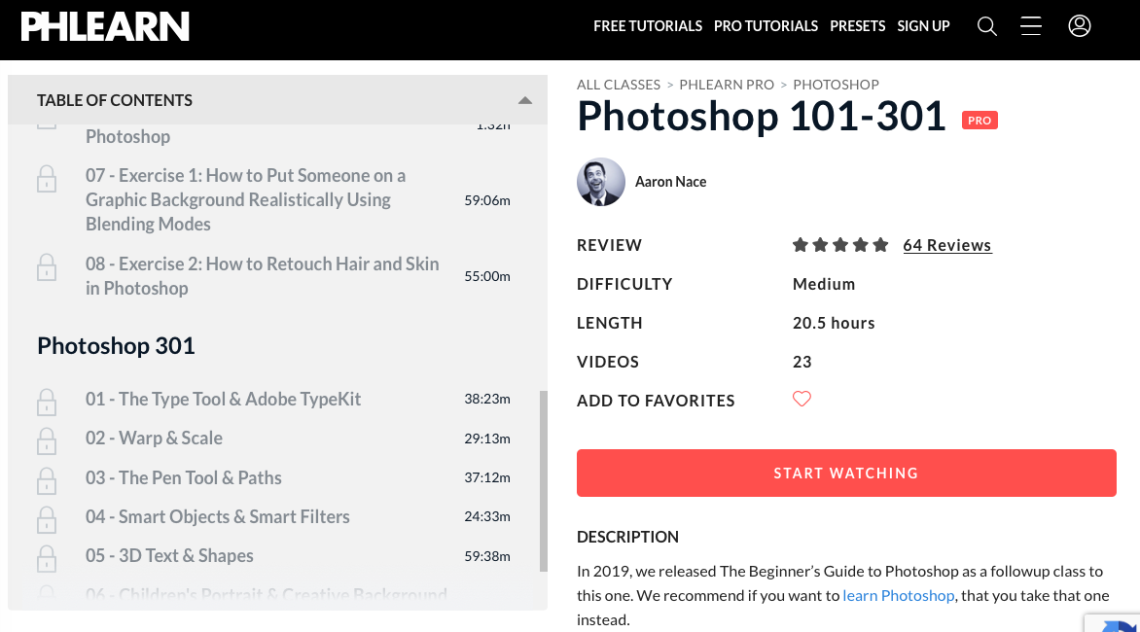Click the 59:38m duration text

click(487, 556)
